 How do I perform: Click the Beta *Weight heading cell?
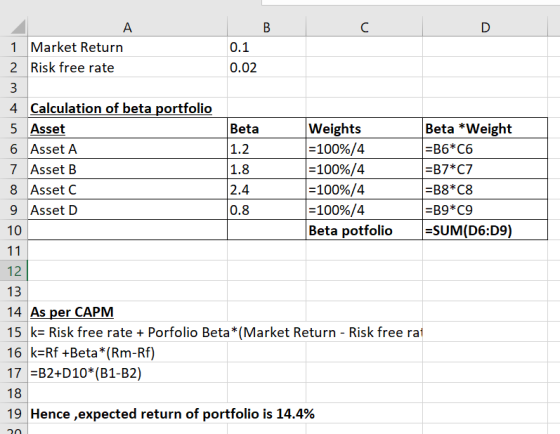pyautogui.click(x=485, y=129)
